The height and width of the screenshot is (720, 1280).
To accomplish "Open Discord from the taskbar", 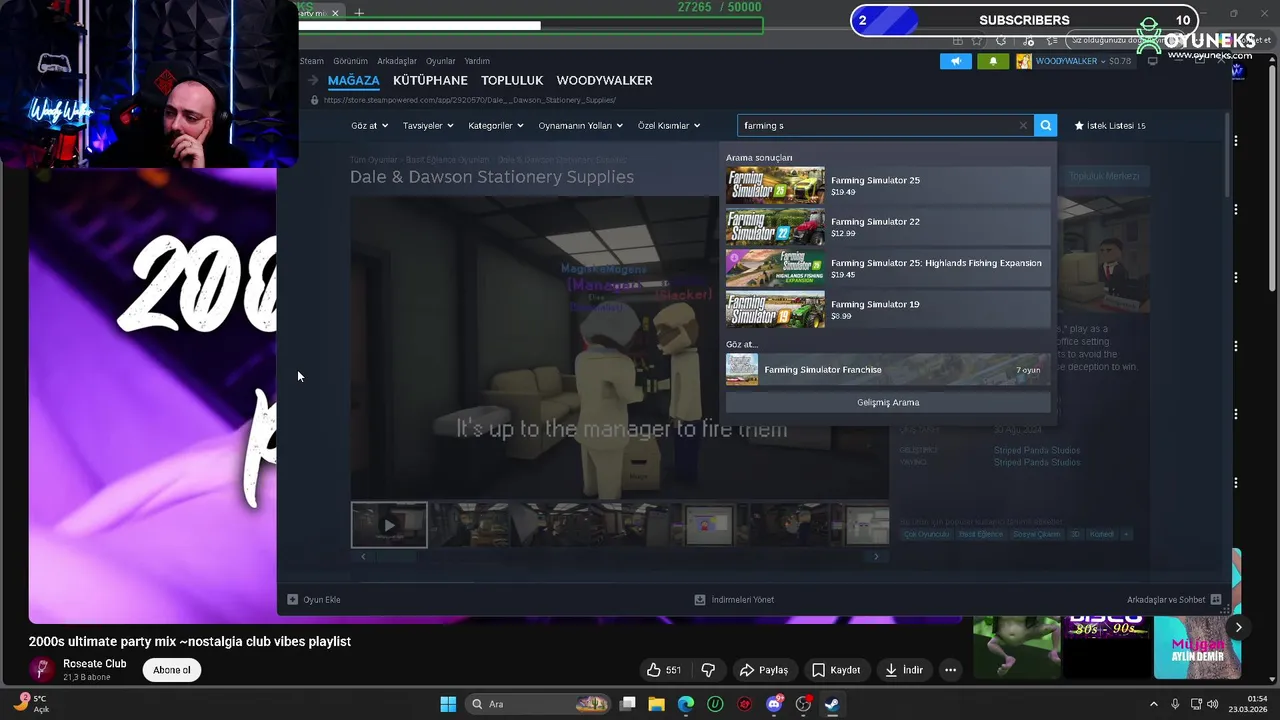I will [774, 704].
